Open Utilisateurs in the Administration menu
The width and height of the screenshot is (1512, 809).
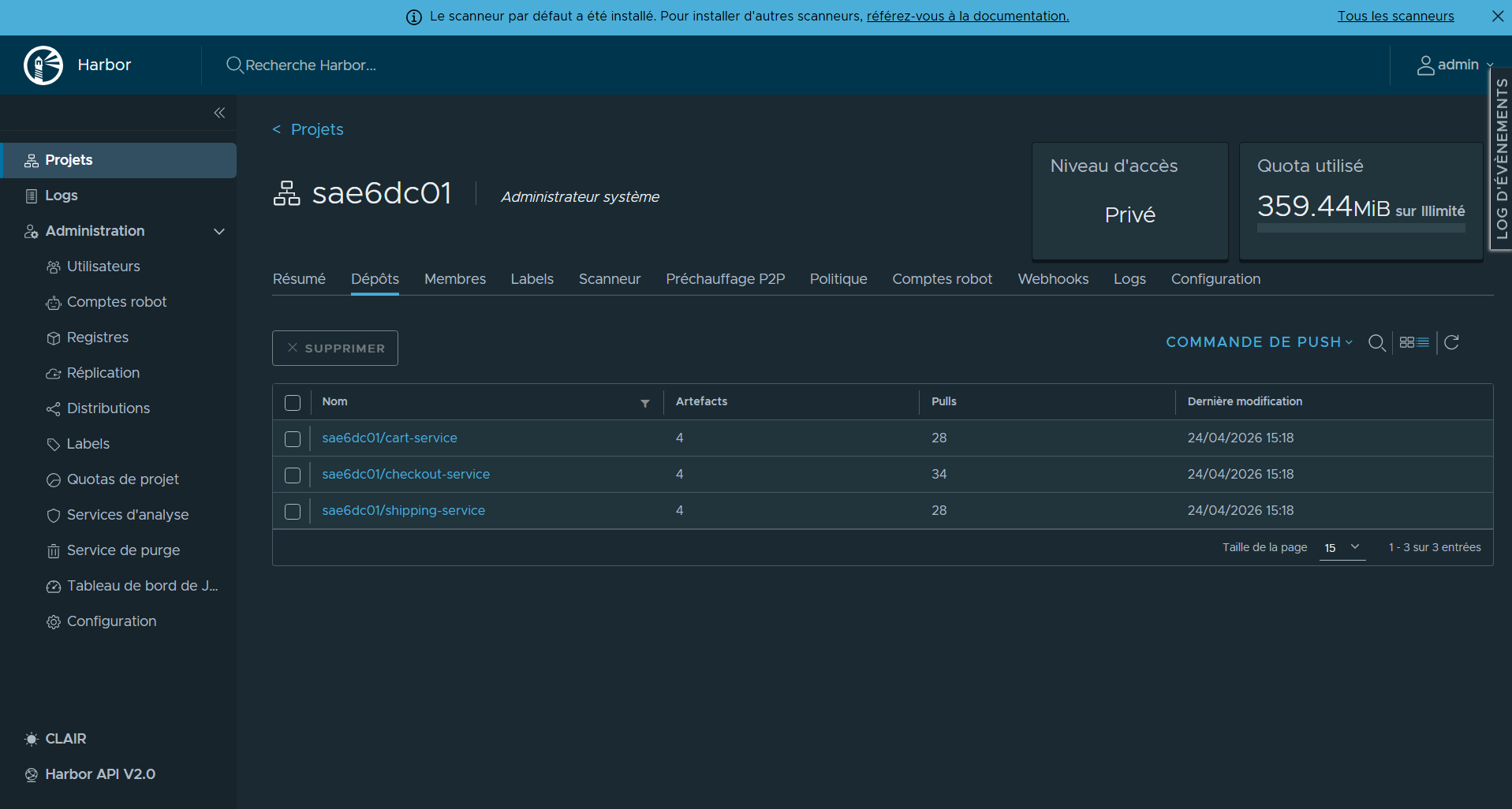tap(103, 267)
